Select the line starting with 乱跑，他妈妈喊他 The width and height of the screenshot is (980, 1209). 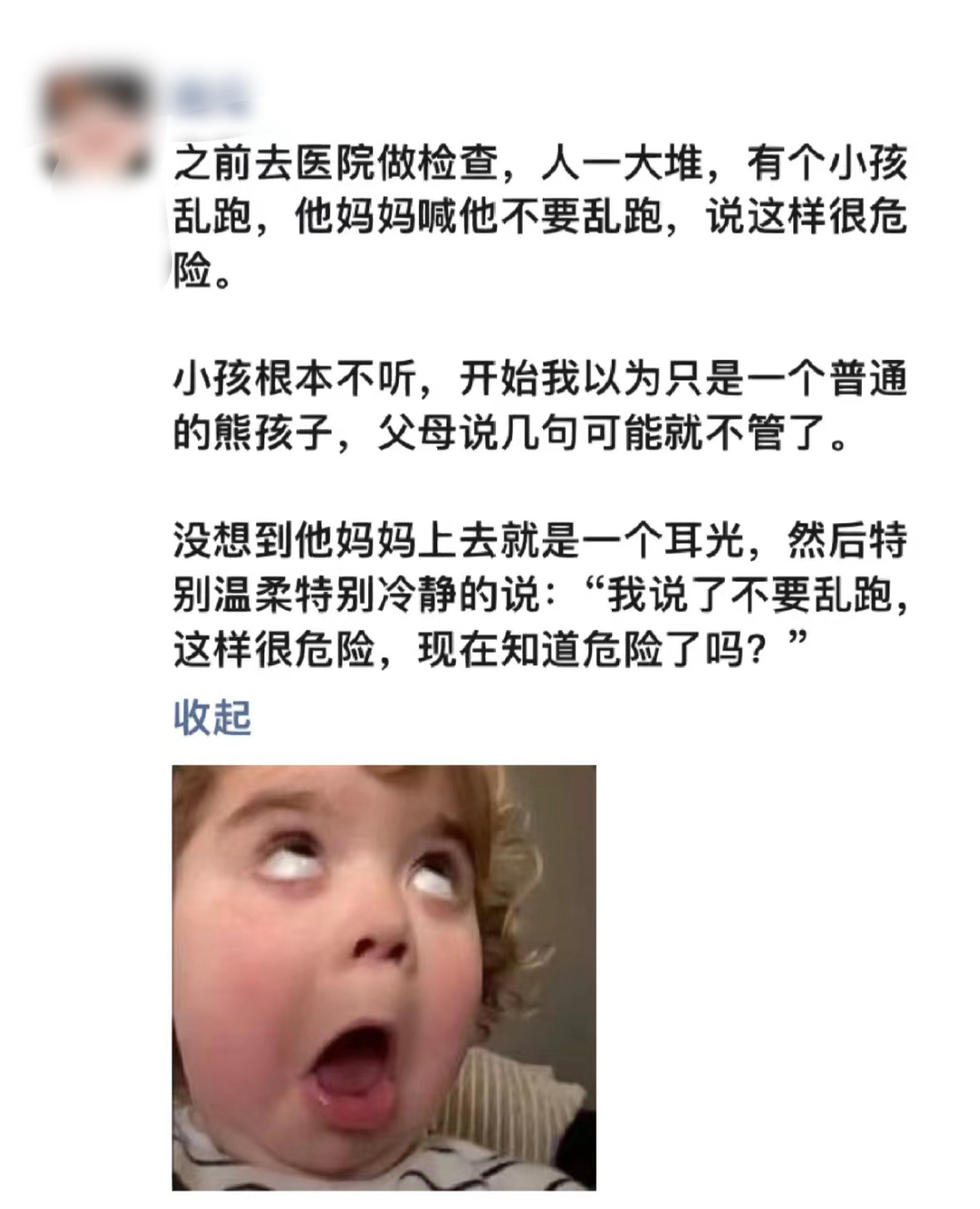[x=540, y=218]
